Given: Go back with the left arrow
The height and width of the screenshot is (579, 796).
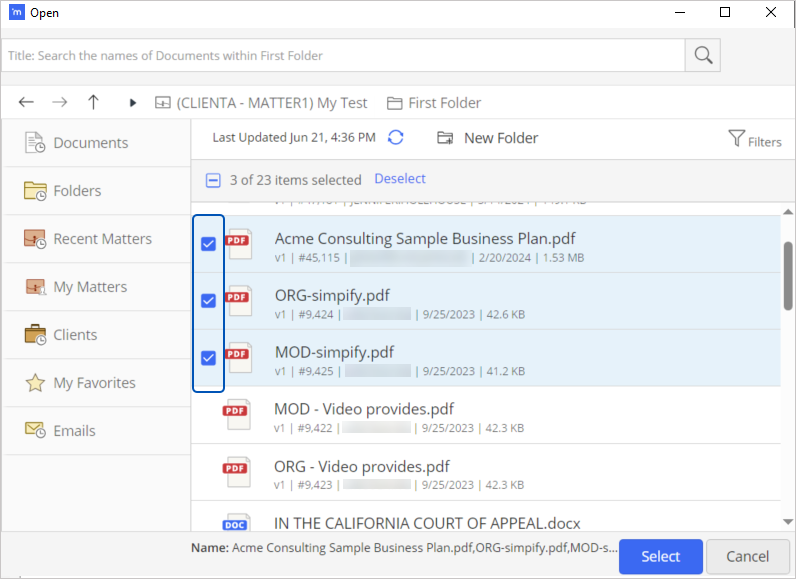Looking at the screenshot, I should click(26, 103).
